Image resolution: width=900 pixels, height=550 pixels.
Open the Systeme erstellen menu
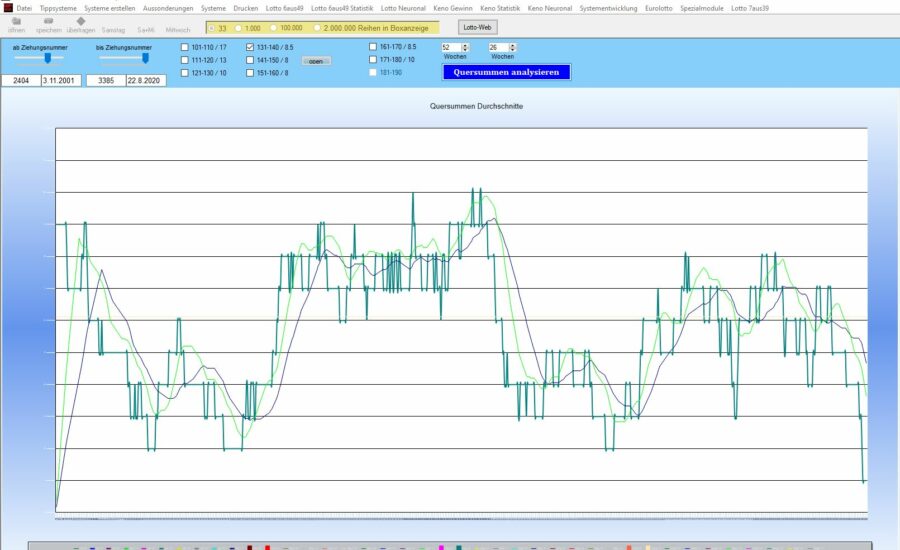click(x=110, y=8)
